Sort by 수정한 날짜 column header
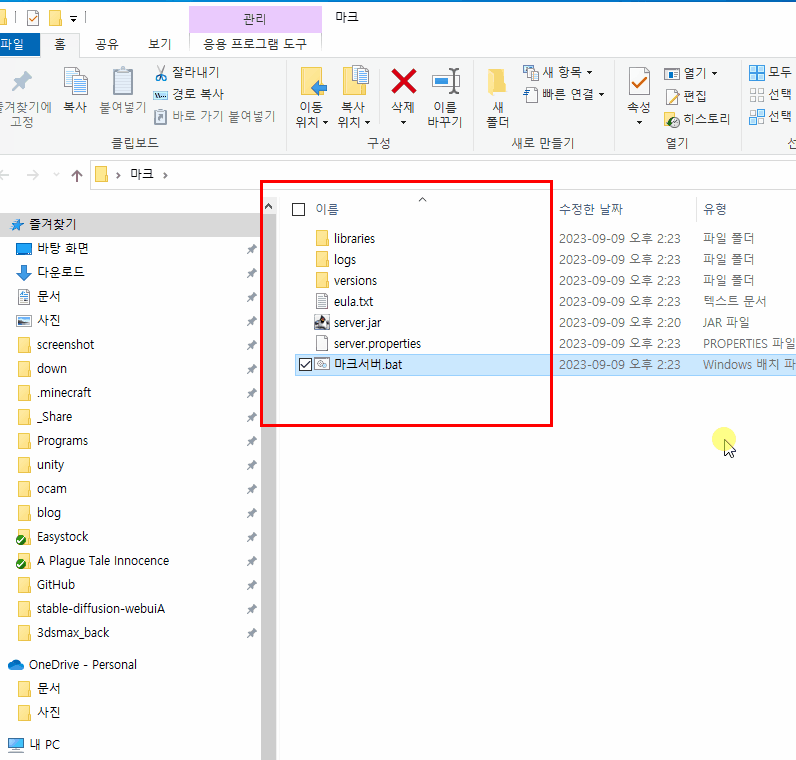 (x=591, y=209)
